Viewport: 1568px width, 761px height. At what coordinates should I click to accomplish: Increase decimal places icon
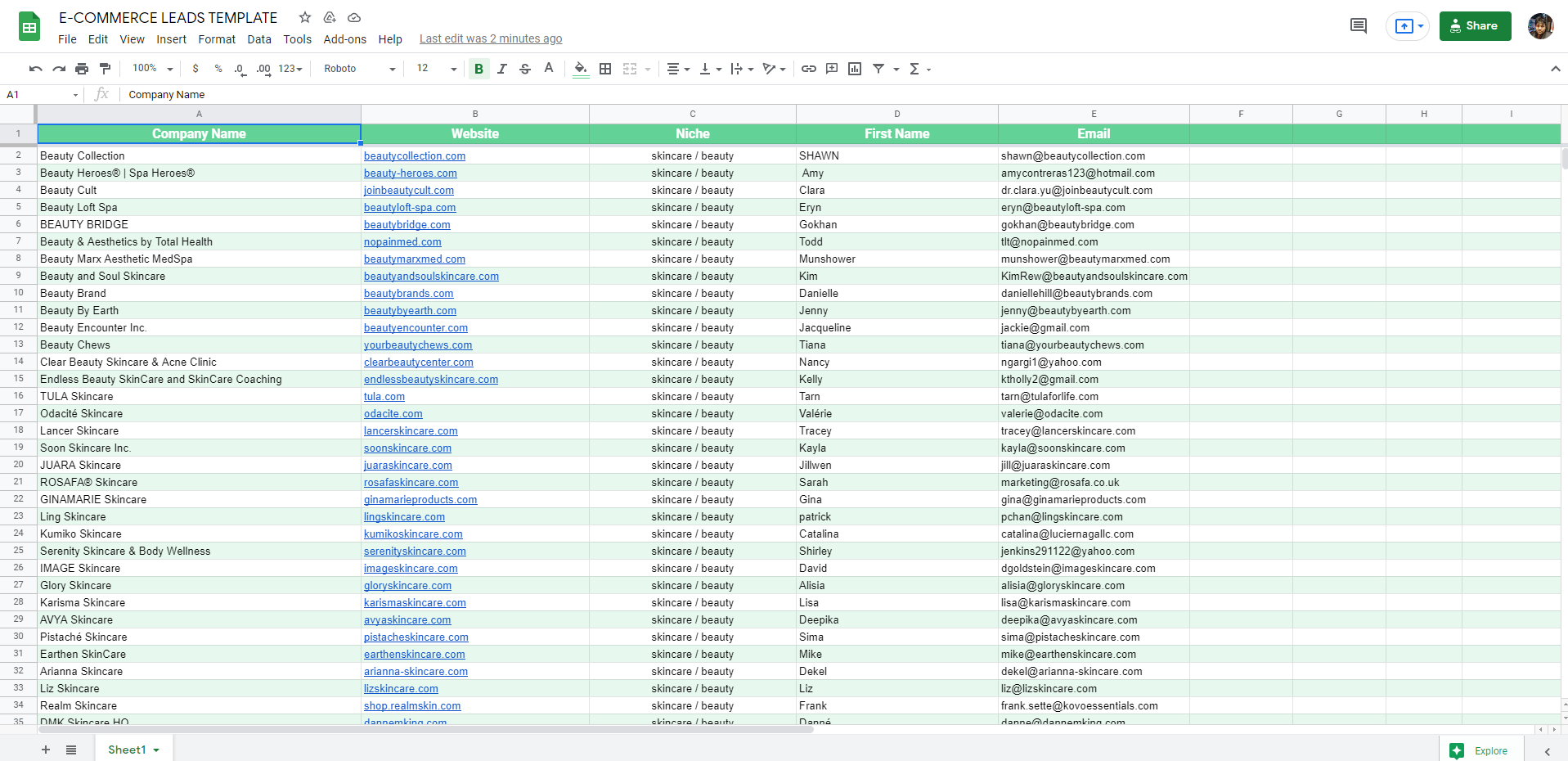point(263,69)
